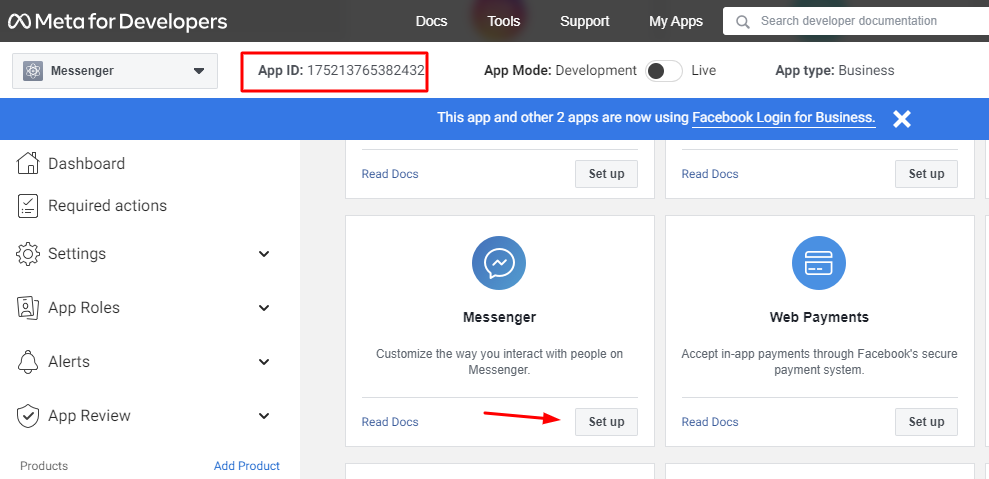Expand the App Roles chevron
This screenshot has height=479, width=989.
click(x=264, y=308)
